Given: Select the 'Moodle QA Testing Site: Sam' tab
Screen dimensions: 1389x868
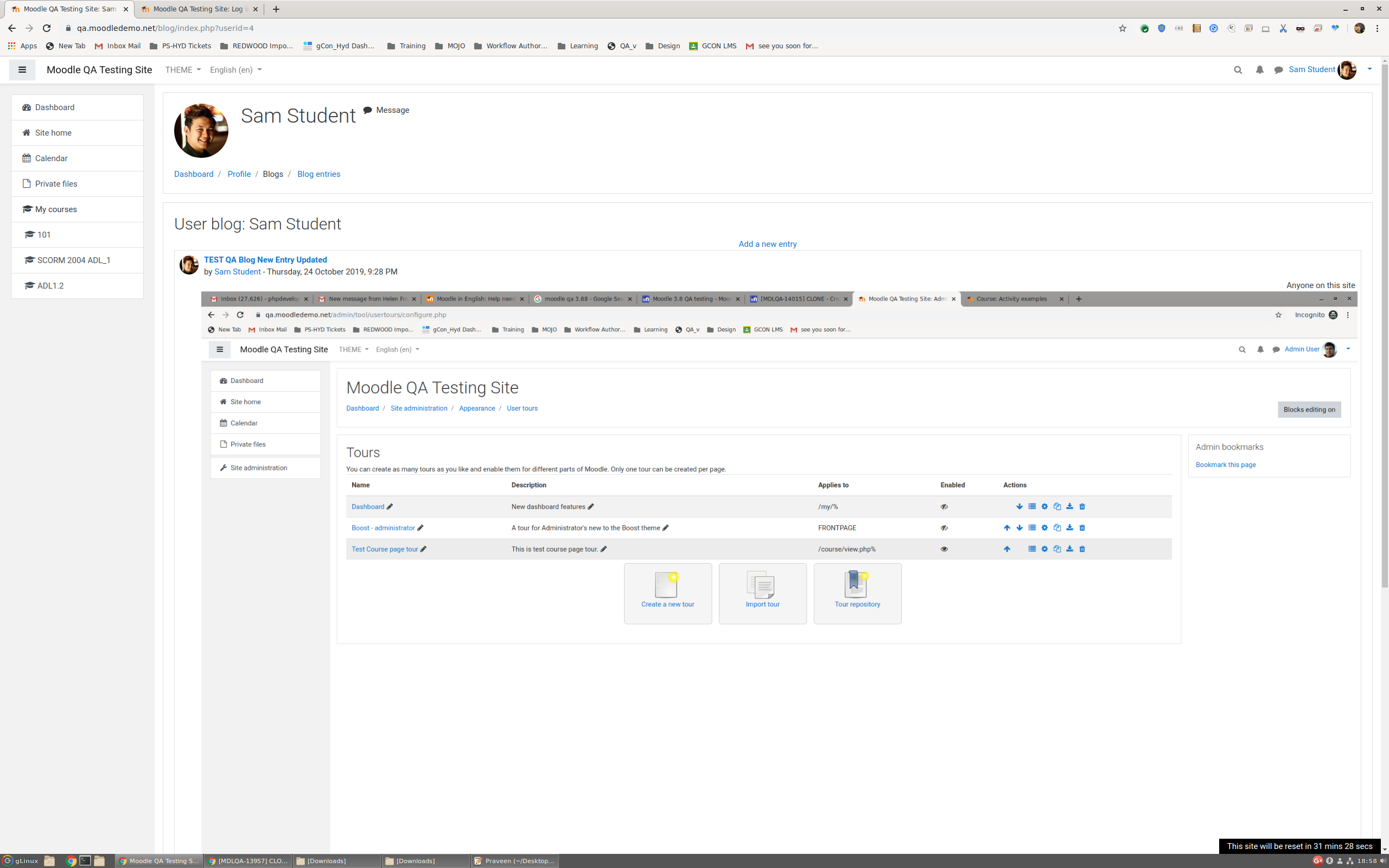Looking at the screenshot, I should [x=69, y=9].
